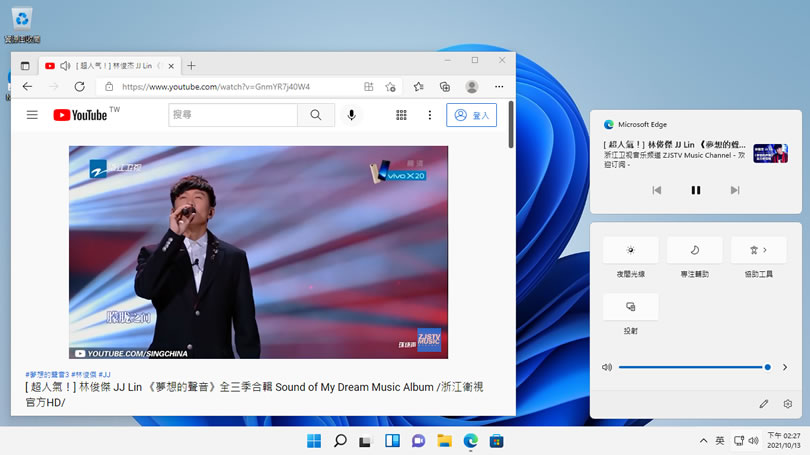Mute volume via speaker icon in panel

607,367
